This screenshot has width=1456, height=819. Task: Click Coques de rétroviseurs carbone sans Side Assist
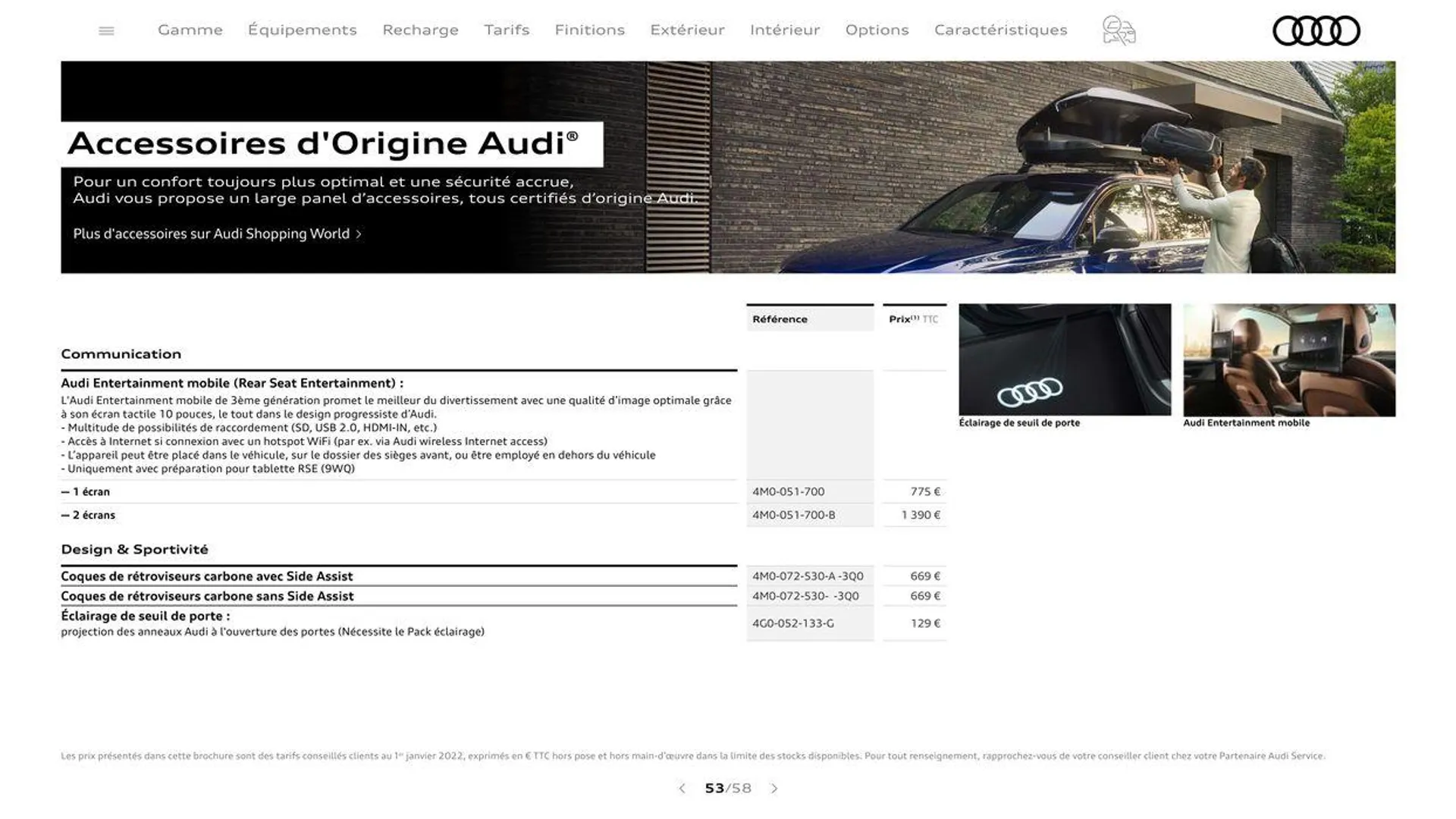[x=207, y=596]
